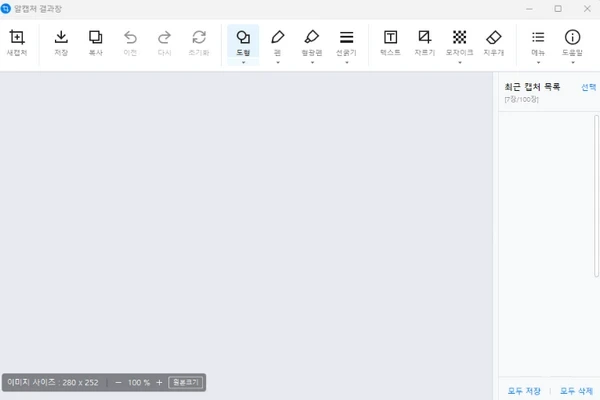Zoom out with the minus button
This screenshot has height=400, width=600.
coord(118,382)
